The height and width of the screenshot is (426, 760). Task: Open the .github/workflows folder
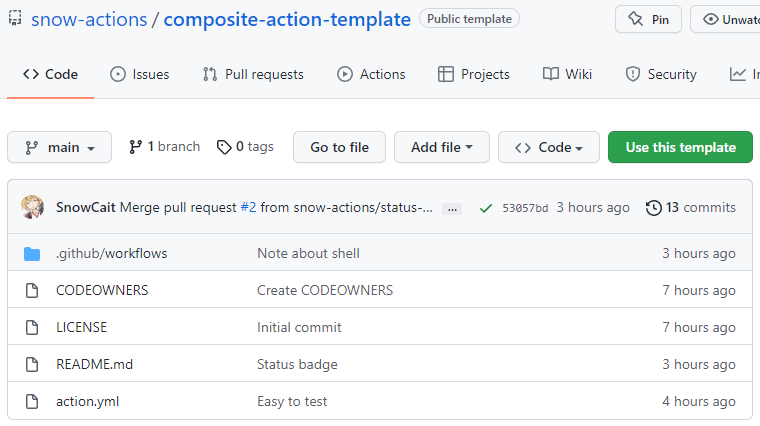pos(111,253)
